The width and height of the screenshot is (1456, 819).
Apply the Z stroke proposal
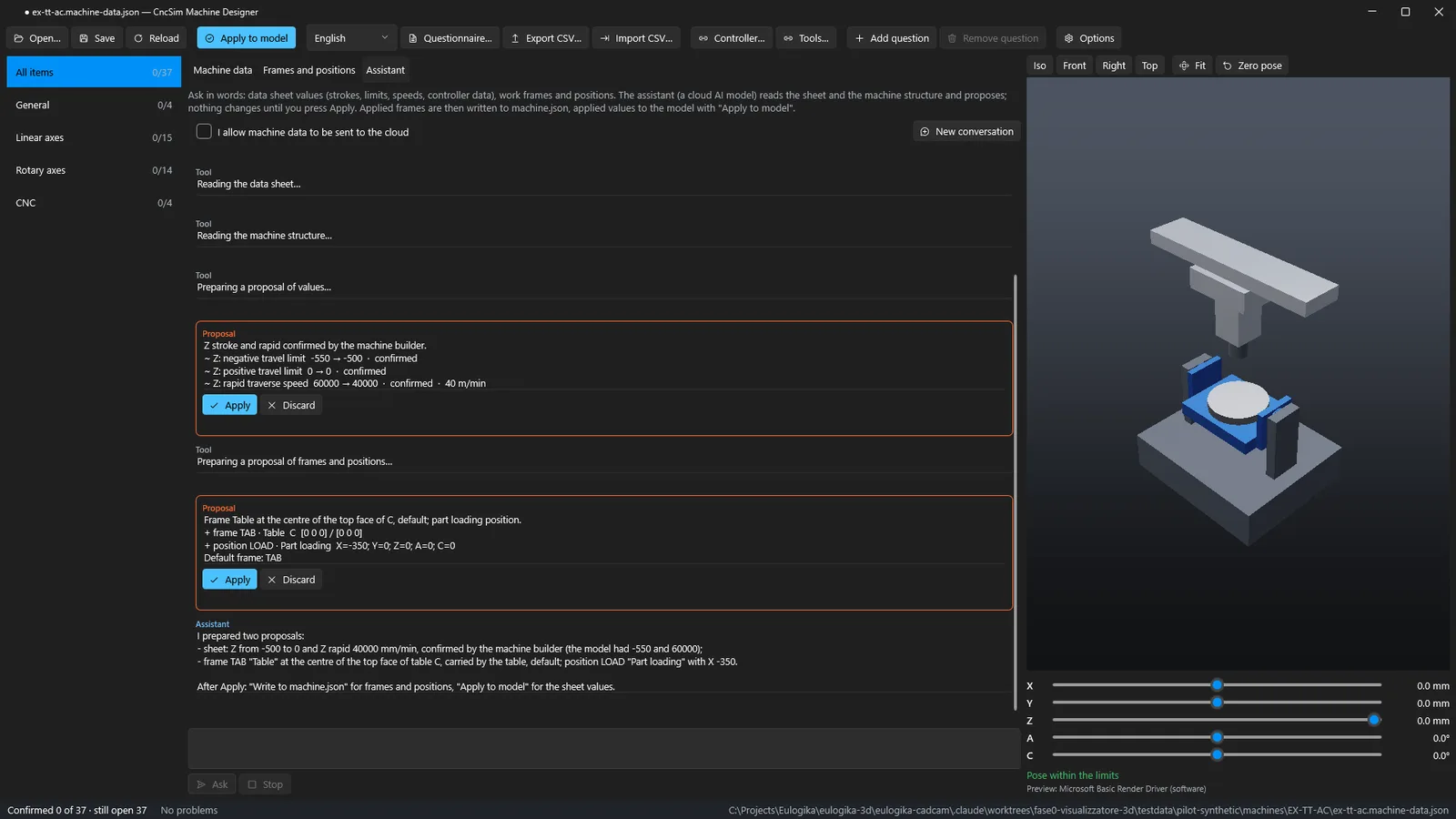[229, 405]
